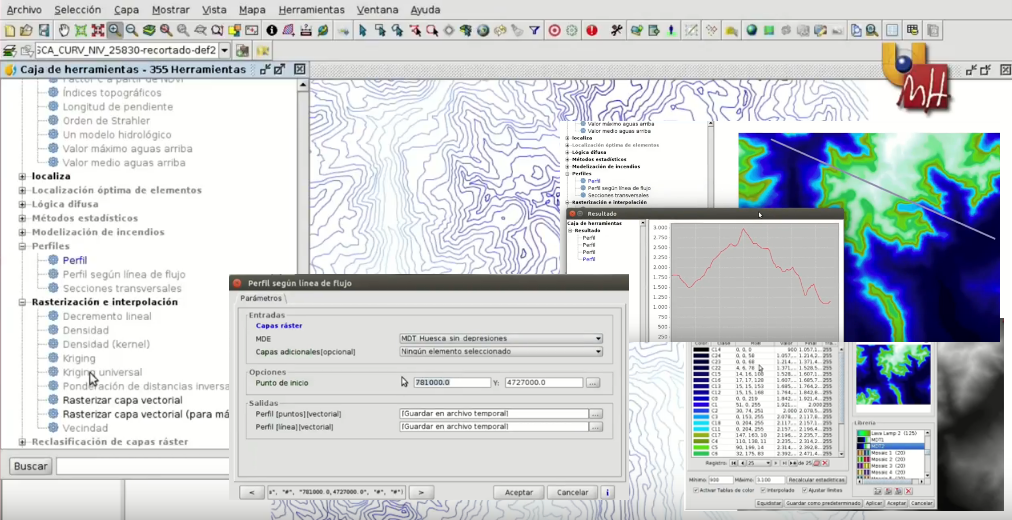Select the pan (hand) tool
Image resolution: width=1012 pixels, height=520 pixels.
pyautogui.click(x=64, y=31)
